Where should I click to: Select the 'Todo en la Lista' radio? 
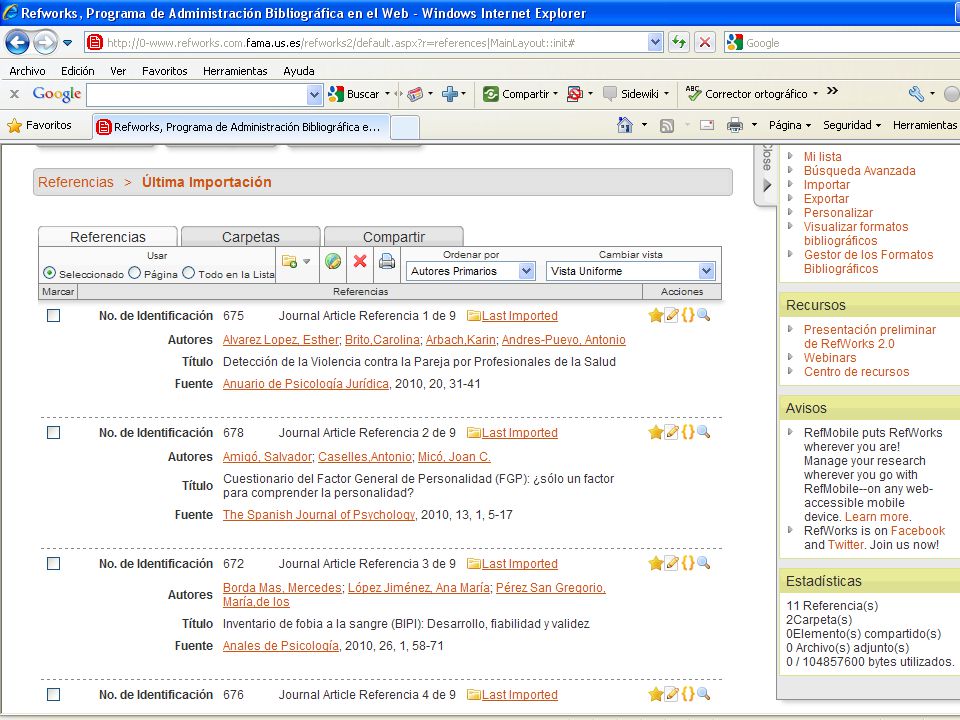189,273
